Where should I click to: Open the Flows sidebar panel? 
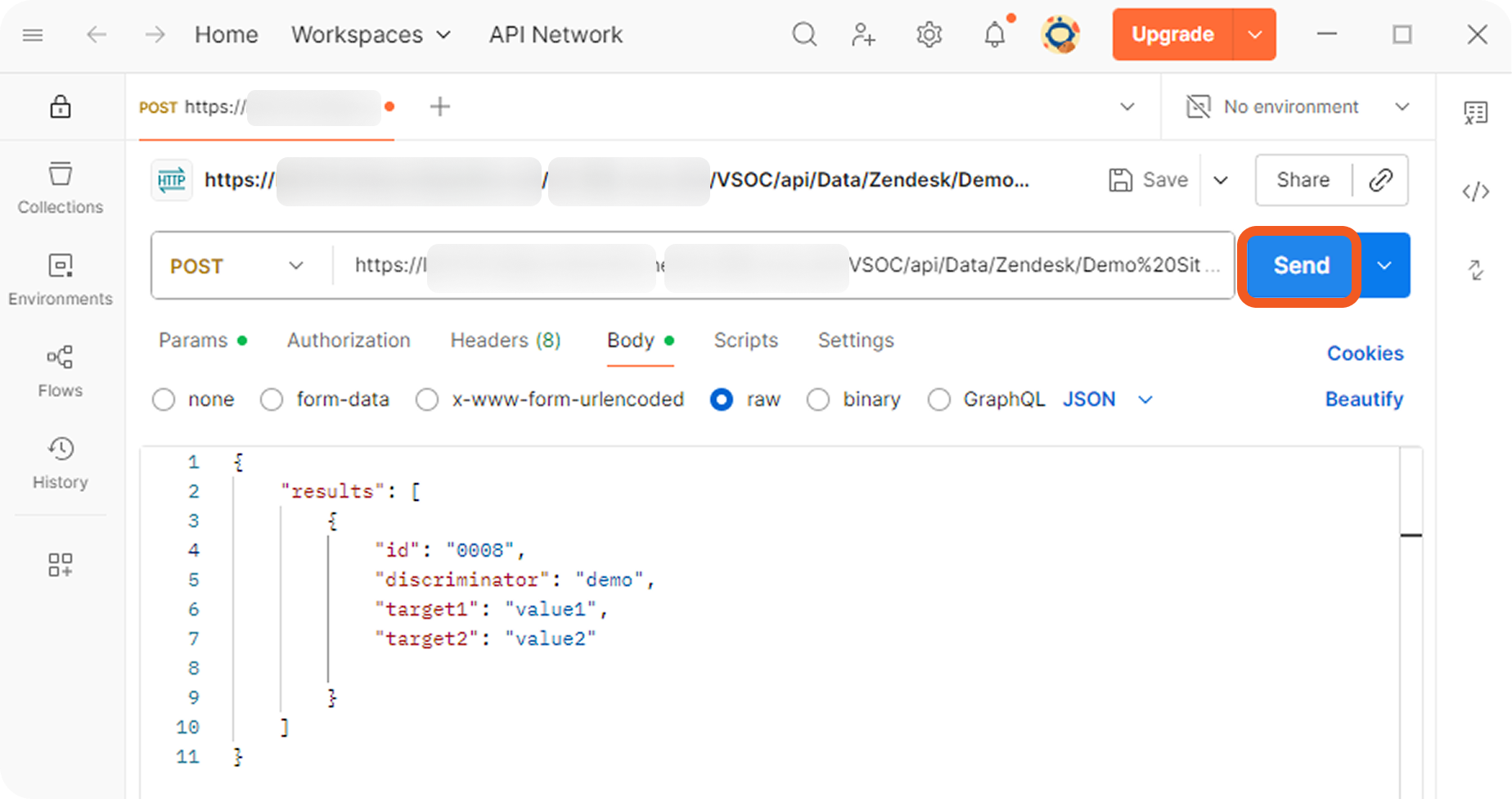61,372
